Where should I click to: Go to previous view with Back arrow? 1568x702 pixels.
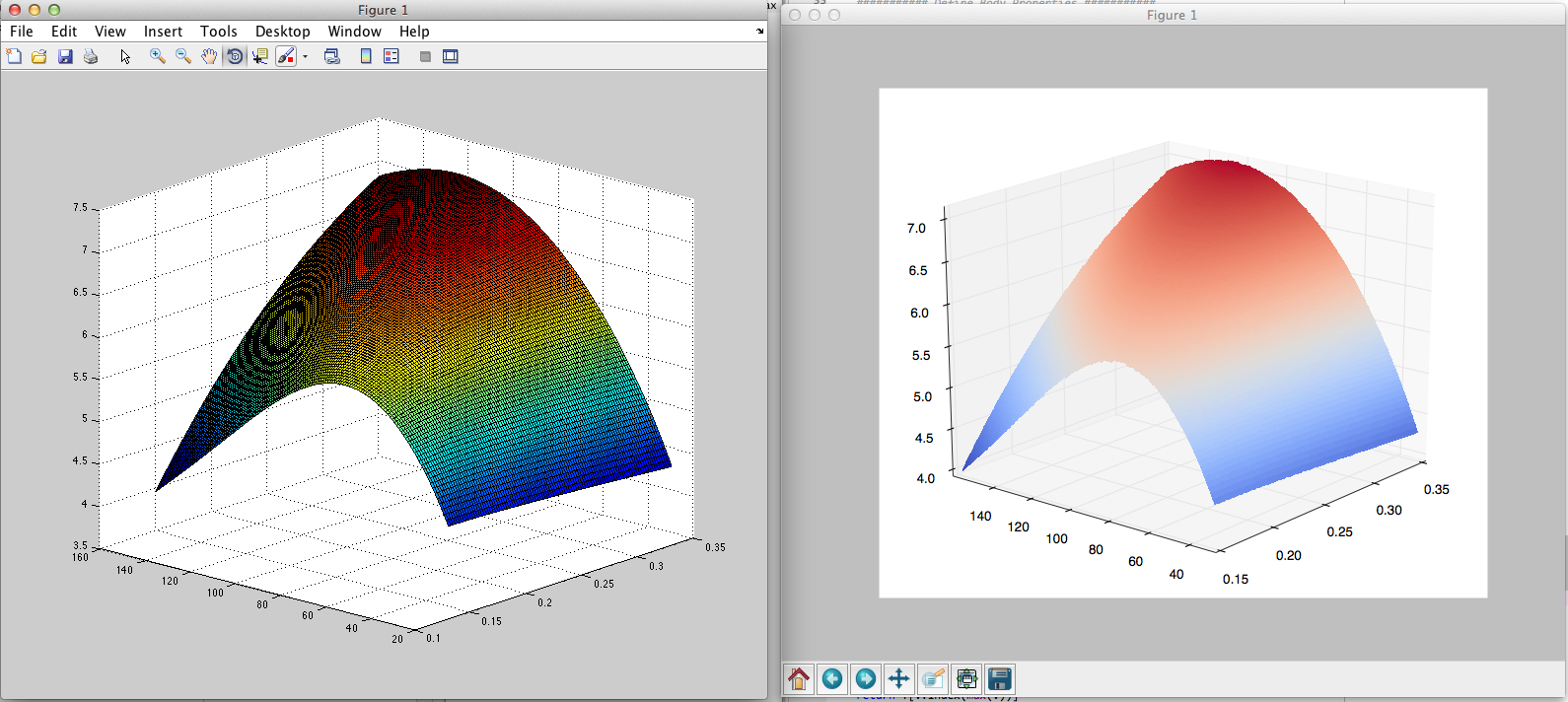pos(832,678)
